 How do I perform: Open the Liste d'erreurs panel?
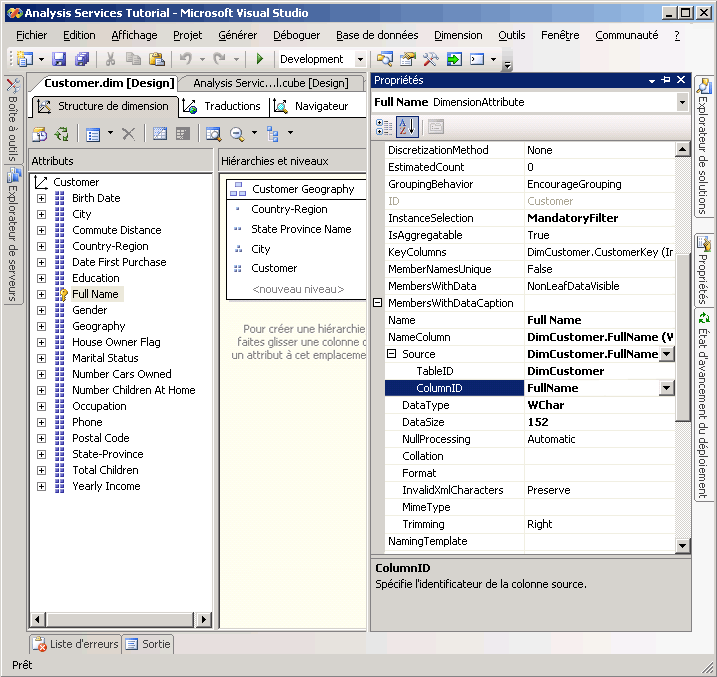tap(76, 644)
